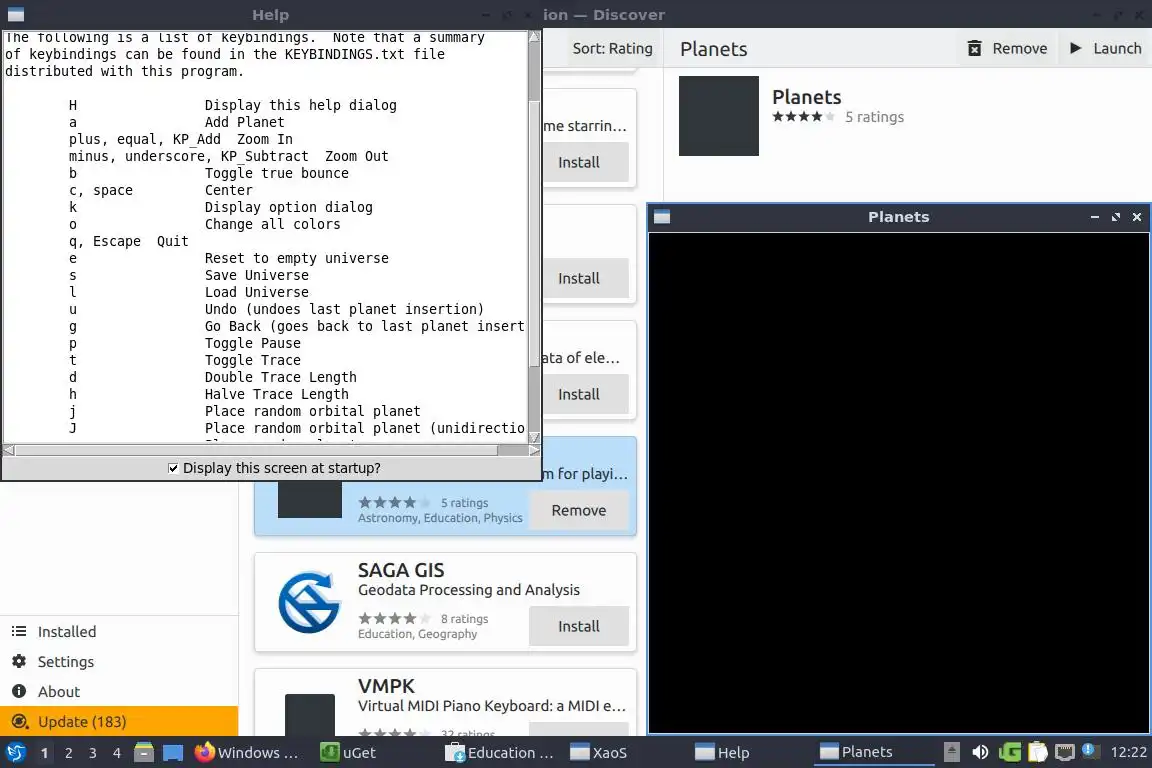Install SAGA GIS
Viewport: 1152px width, 768px height.
click(x=579, y=626)
